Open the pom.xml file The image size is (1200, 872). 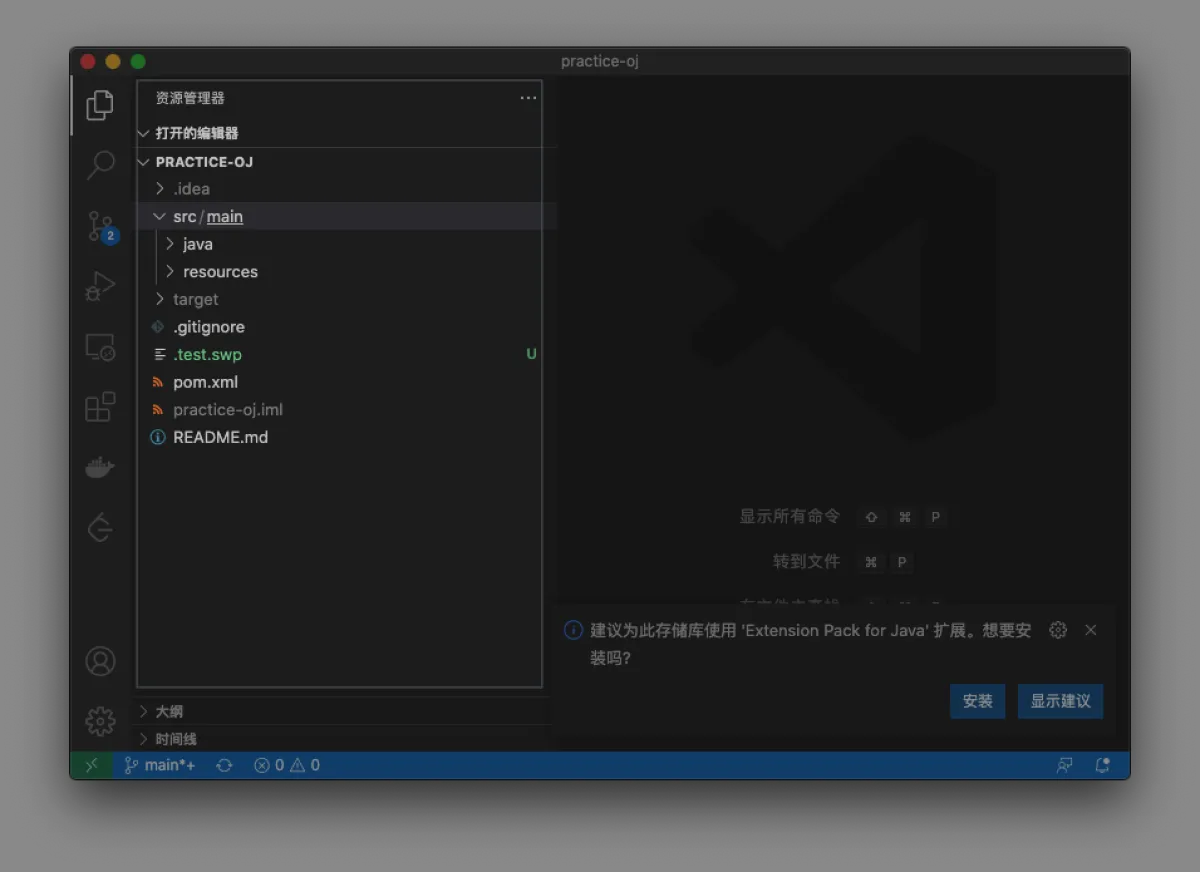[x=205, y=382]
